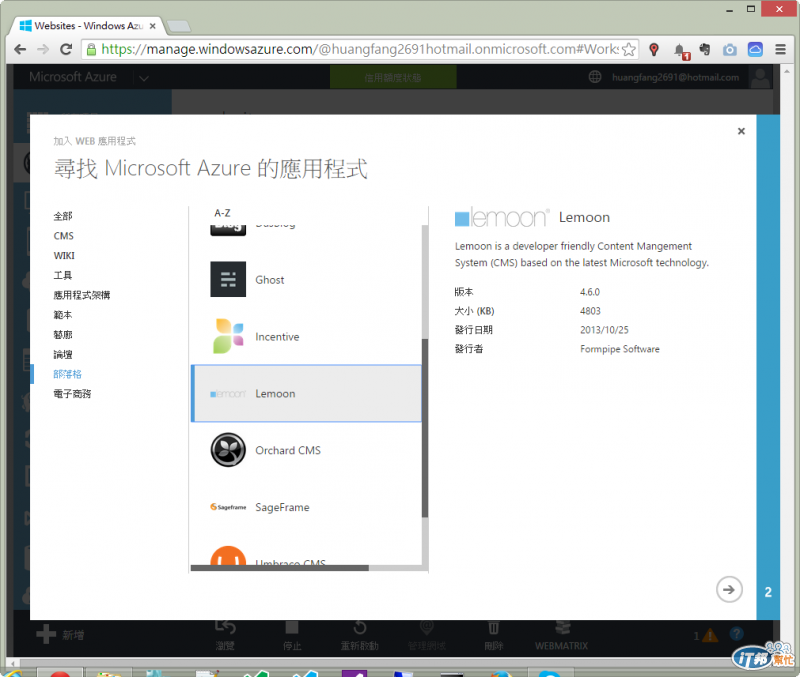Open the bell notification extension
This screenshot has height=677, width=800.
point(680,51)
